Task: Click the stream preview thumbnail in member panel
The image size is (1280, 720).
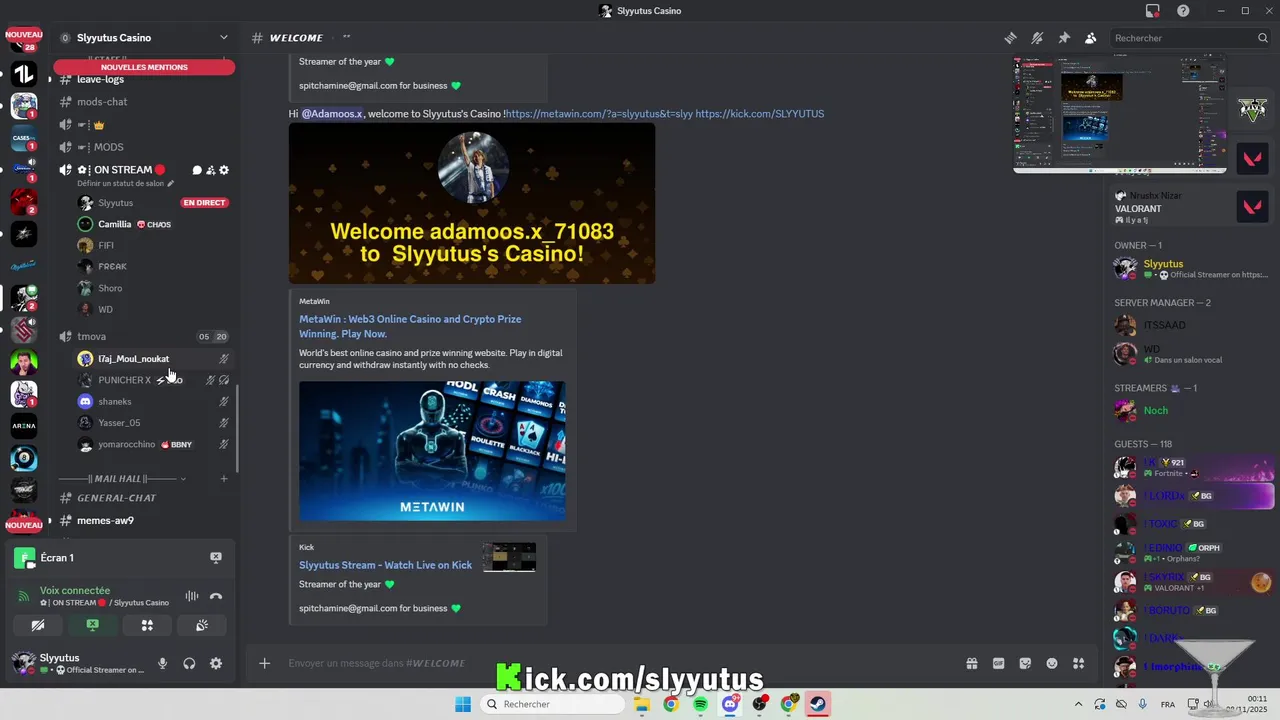Action: [1119, 114]
